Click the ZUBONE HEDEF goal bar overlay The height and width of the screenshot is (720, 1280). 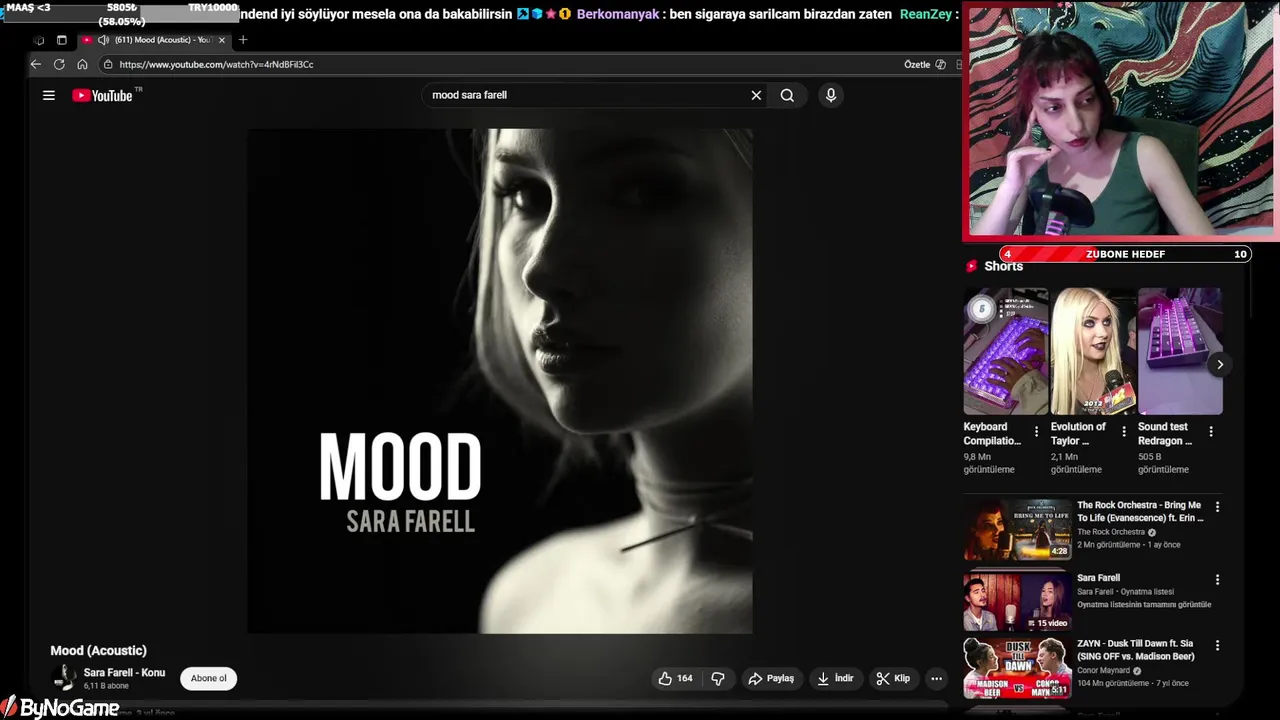pyautogui.click(x=1125, y=254)
